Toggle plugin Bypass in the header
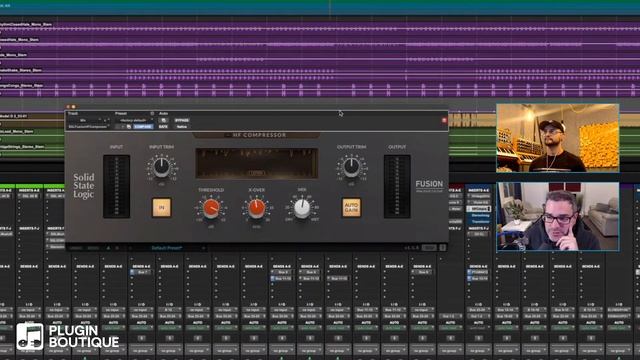 182,120
